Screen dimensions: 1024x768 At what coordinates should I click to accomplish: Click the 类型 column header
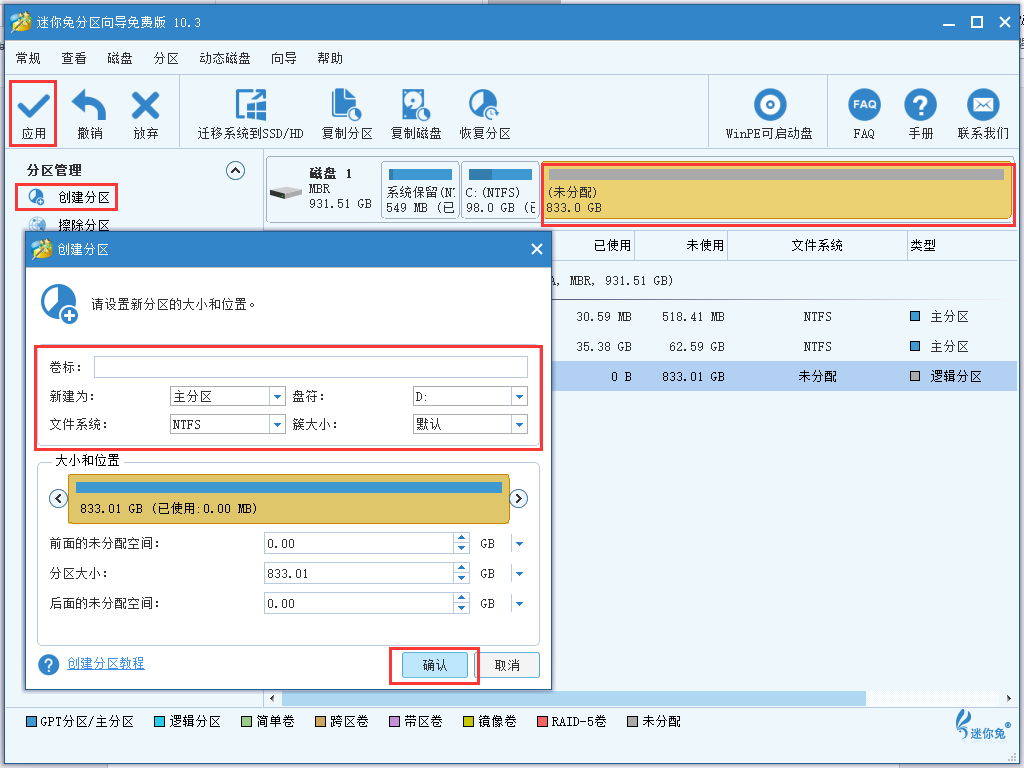pyautogui.click(x=923, y=246)
